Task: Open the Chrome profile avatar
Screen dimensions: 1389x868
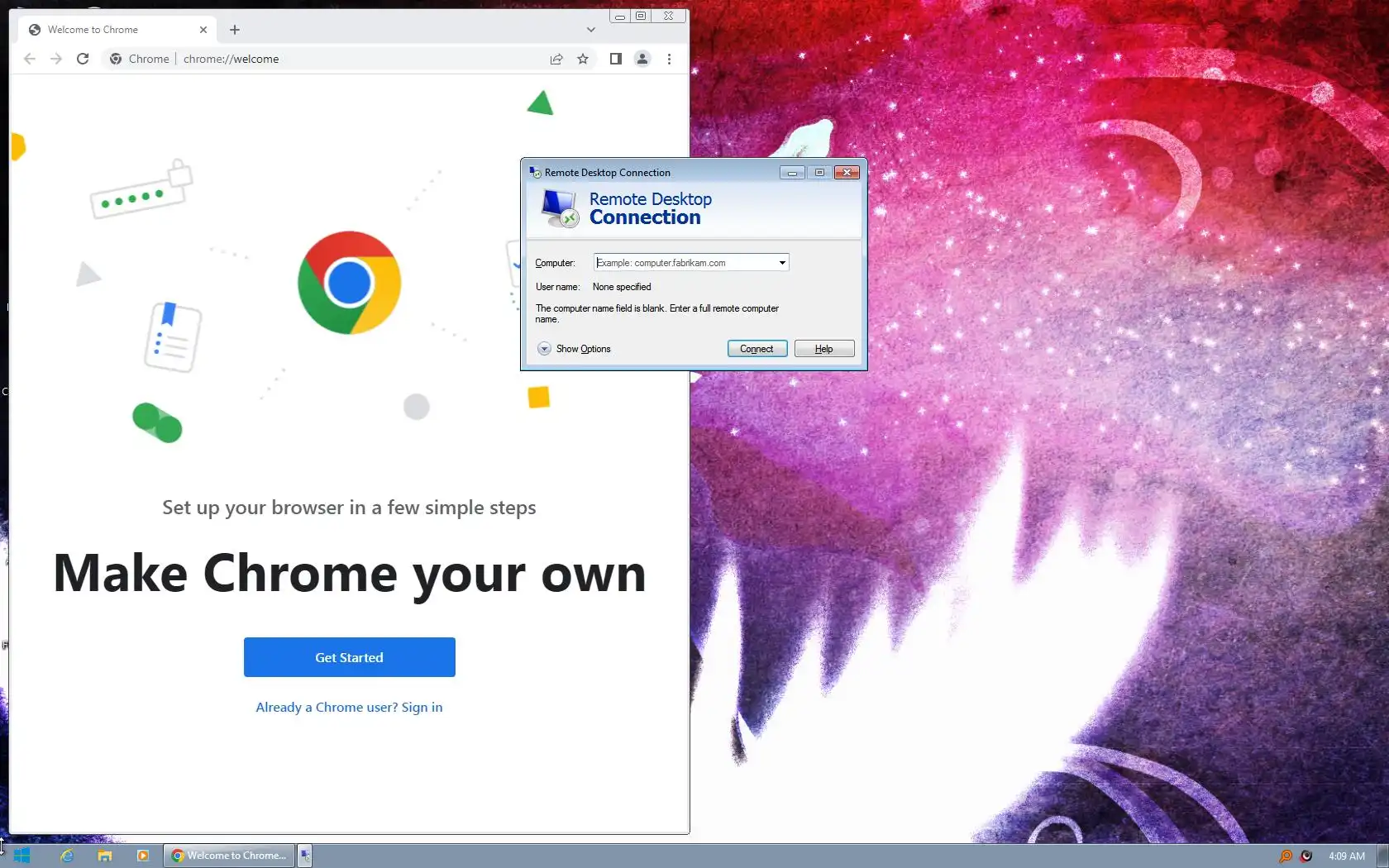Action: click(642, 59)
